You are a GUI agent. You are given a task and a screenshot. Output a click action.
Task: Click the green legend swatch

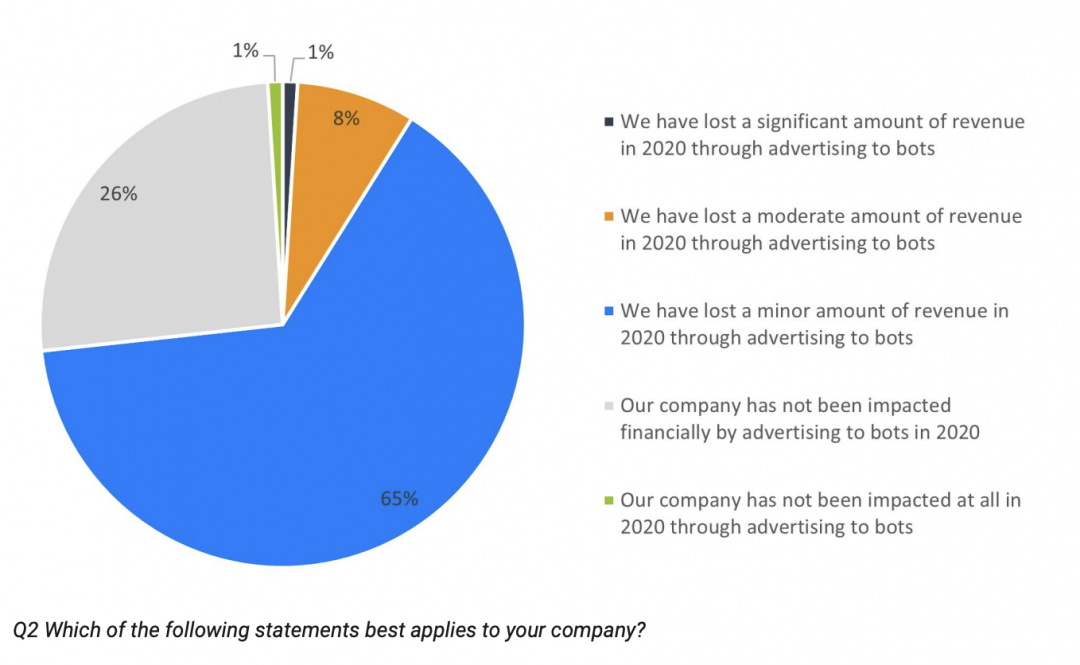[x=609, y=500]
